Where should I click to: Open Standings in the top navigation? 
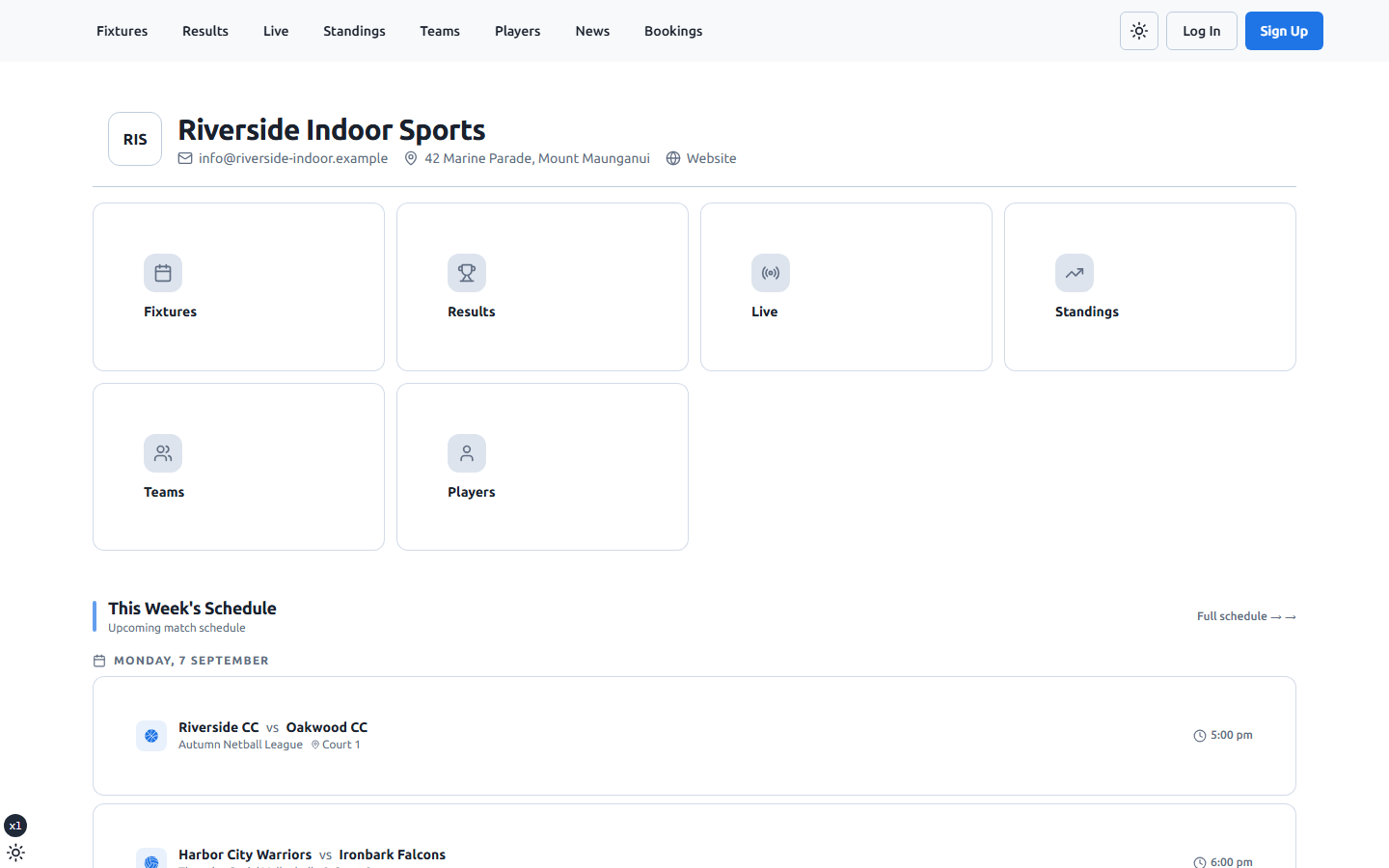tap(354, 31)
